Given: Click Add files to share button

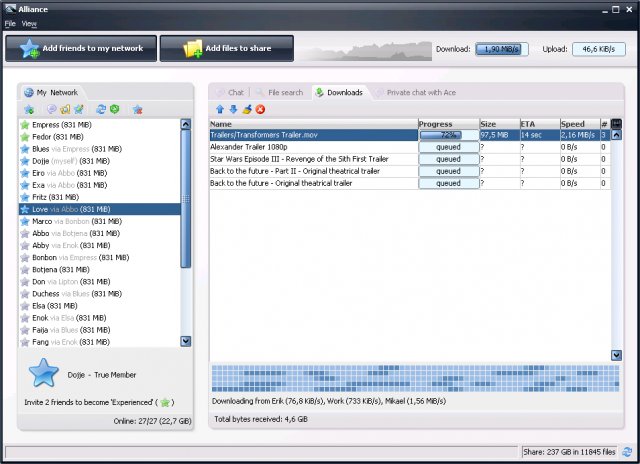Looking at the screenshot, I should coord(227,48).
